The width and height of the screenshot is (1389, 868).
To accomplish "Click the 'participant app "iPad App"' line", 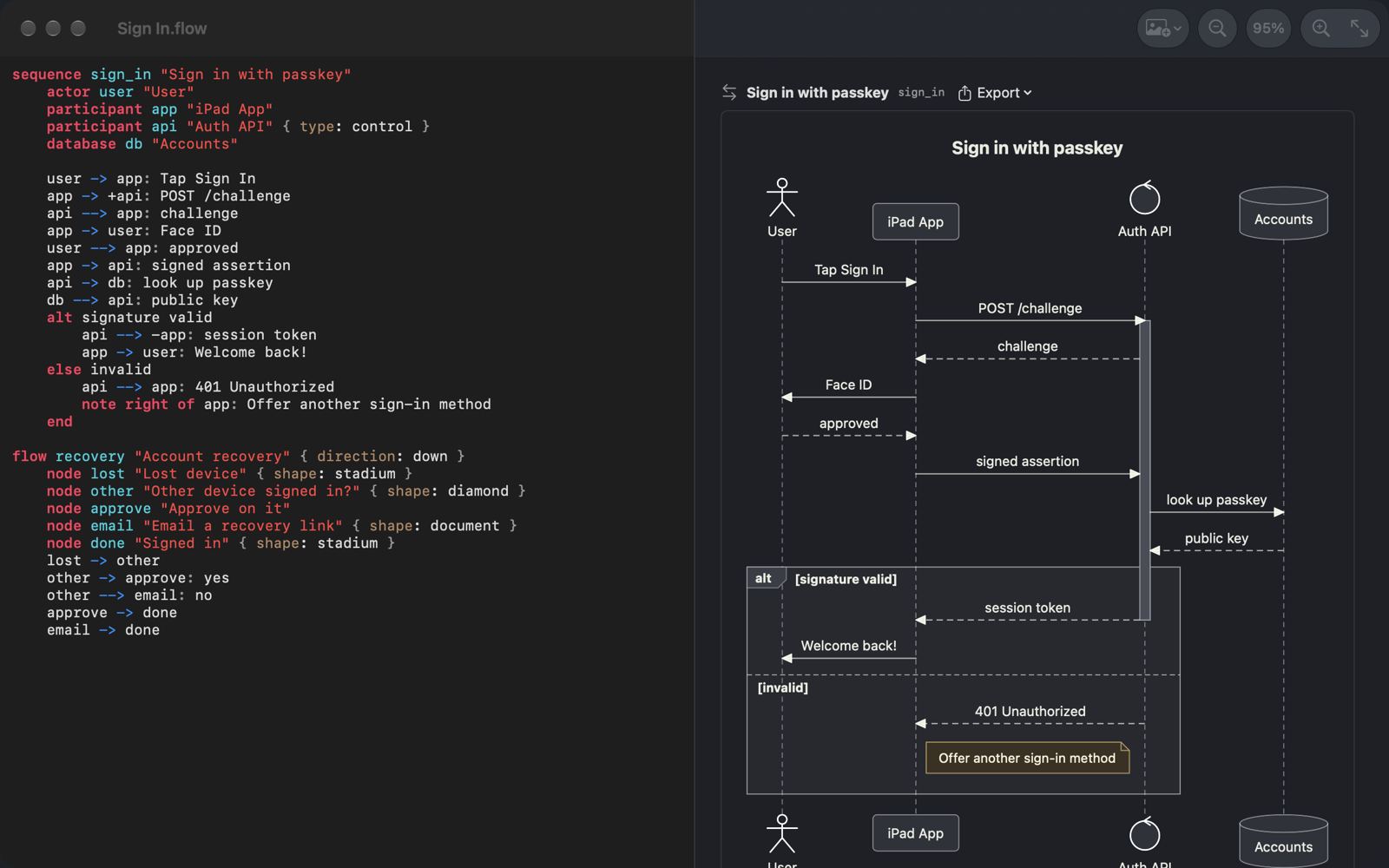I will pyautogui.click(x=160, y=109).
